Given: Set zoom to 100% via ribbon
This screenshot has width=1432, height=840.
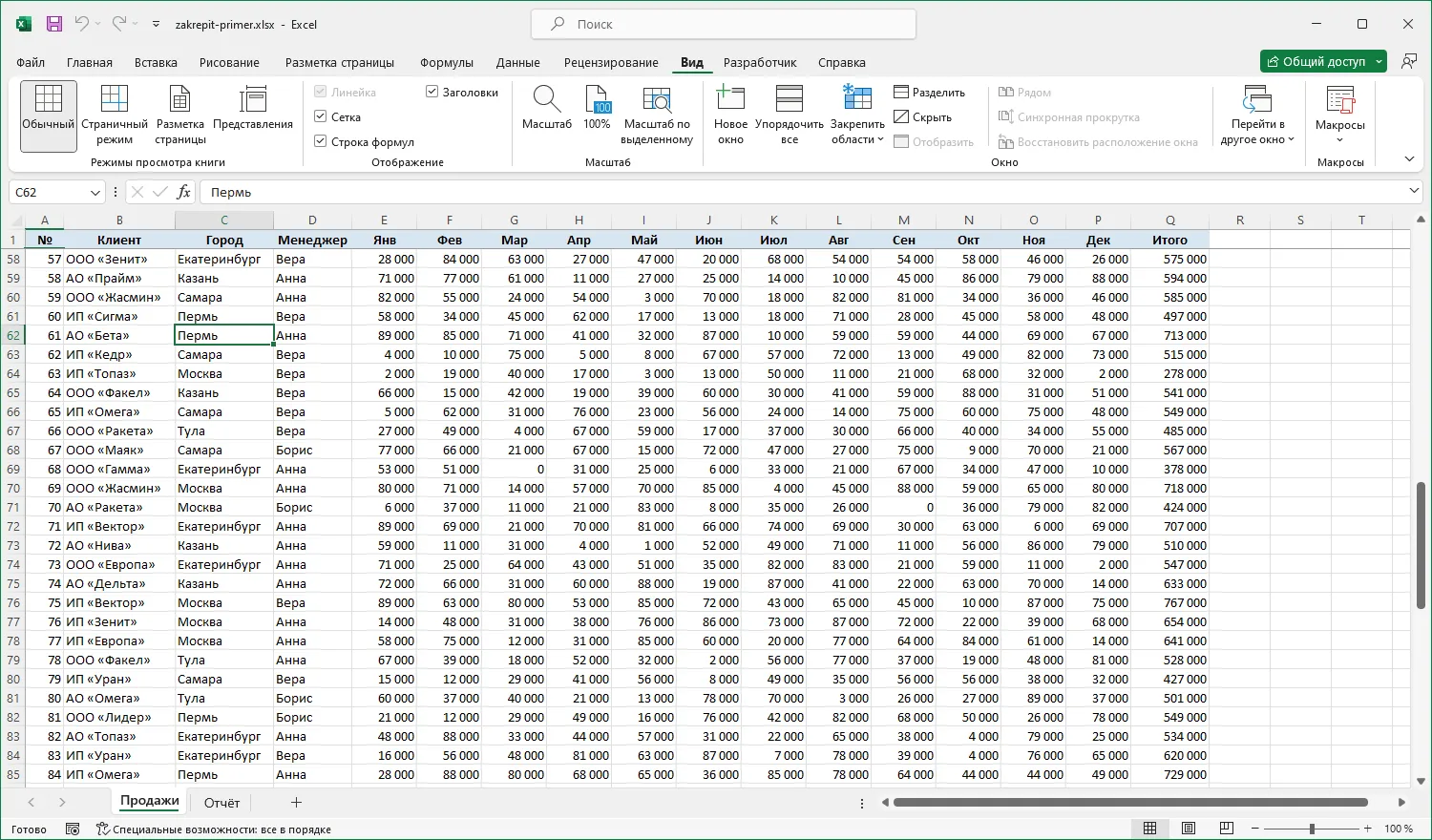Looking at the screenshot, I should 597,108.
